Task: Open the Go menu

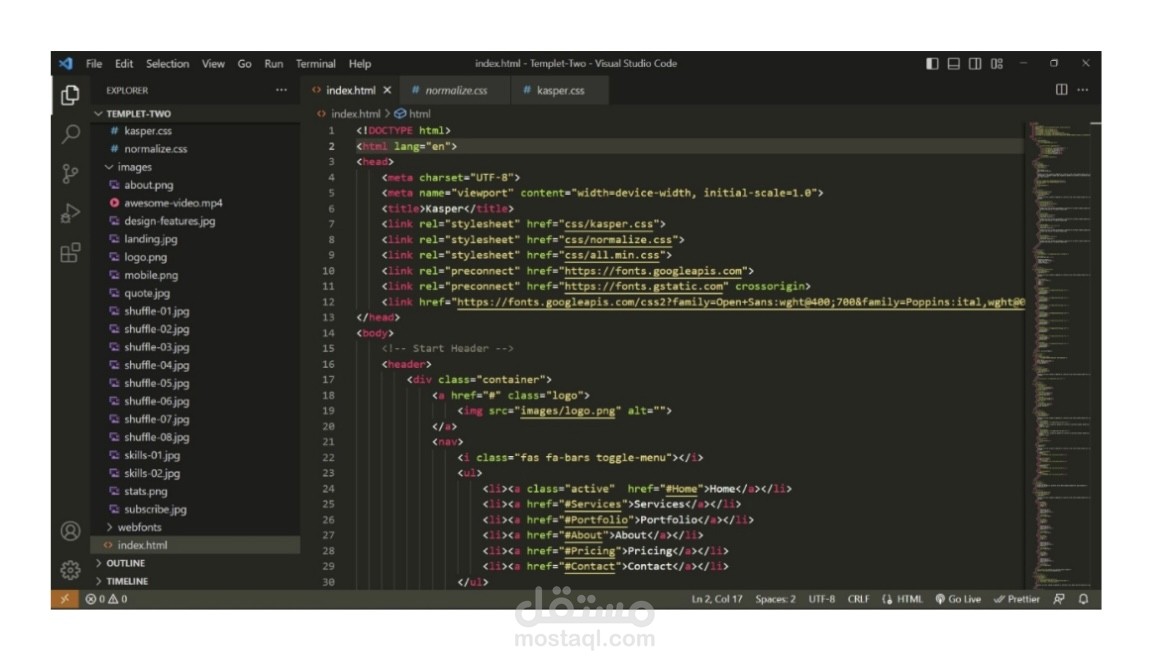Action: [x=244, y=63]
